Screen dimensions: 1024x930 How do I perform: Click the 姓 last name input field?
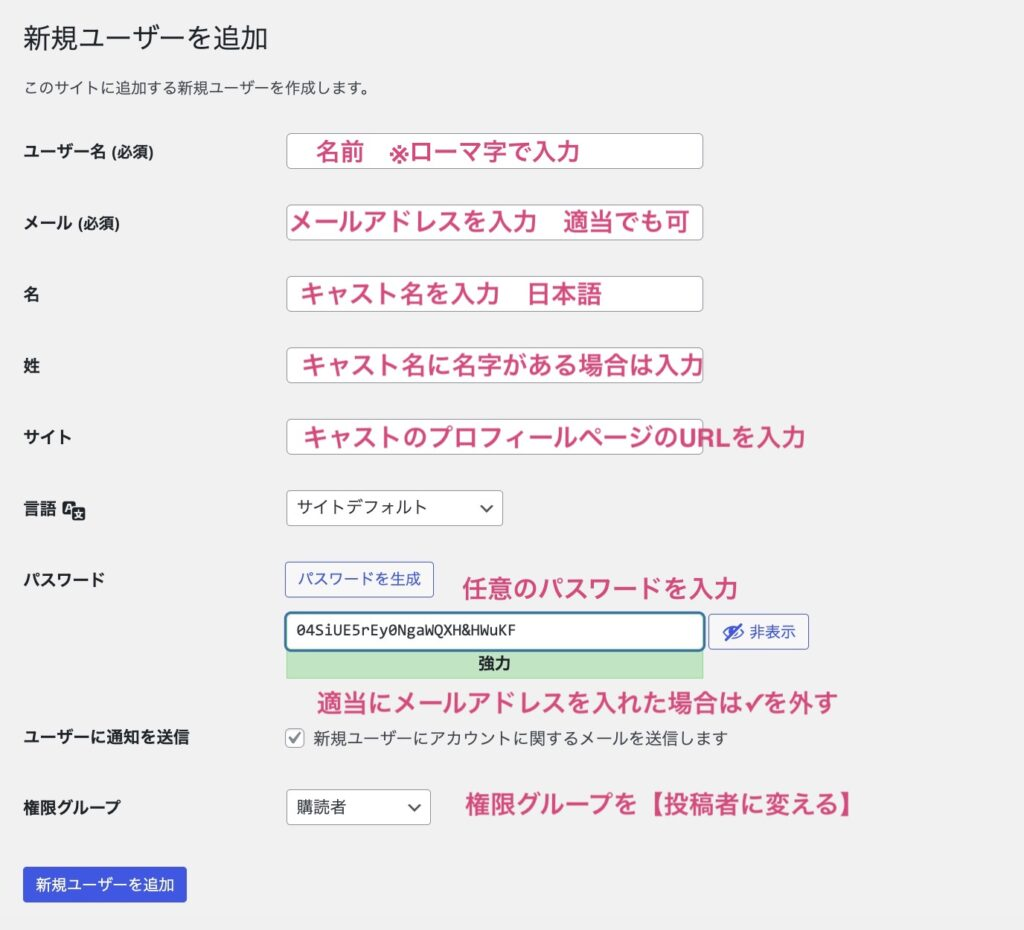pos(494,365)
